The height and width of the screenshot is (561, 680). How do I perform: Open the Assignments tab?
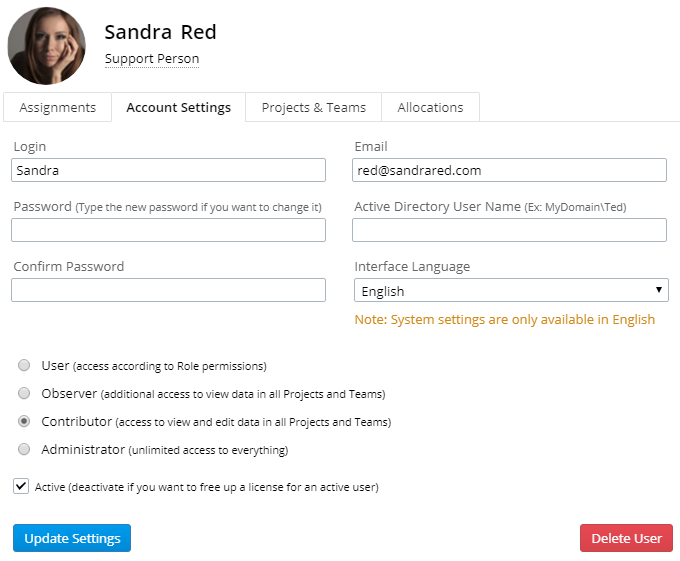tap(57, 107)
